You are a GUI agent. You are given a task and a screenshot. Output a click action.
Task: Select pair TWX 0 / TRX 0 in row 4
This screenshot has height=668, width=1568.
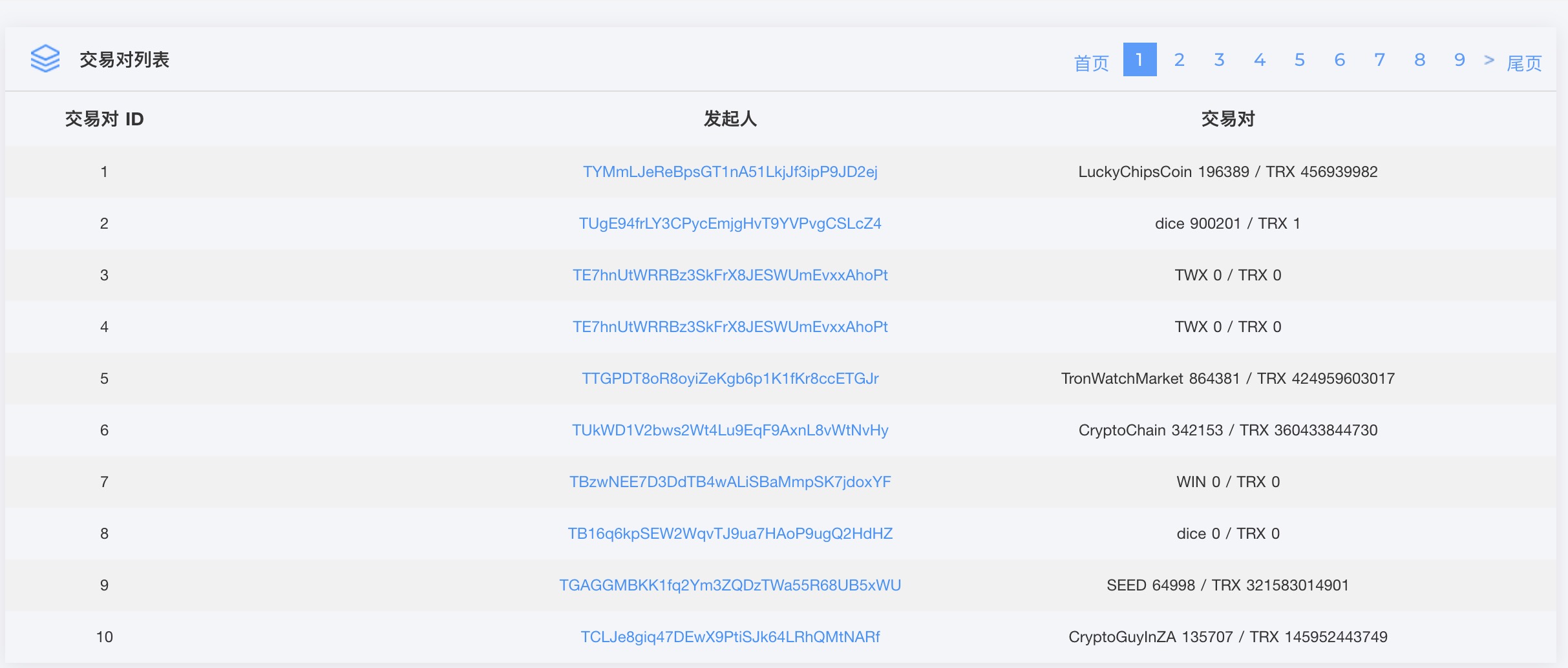[x=1228, y=327]
